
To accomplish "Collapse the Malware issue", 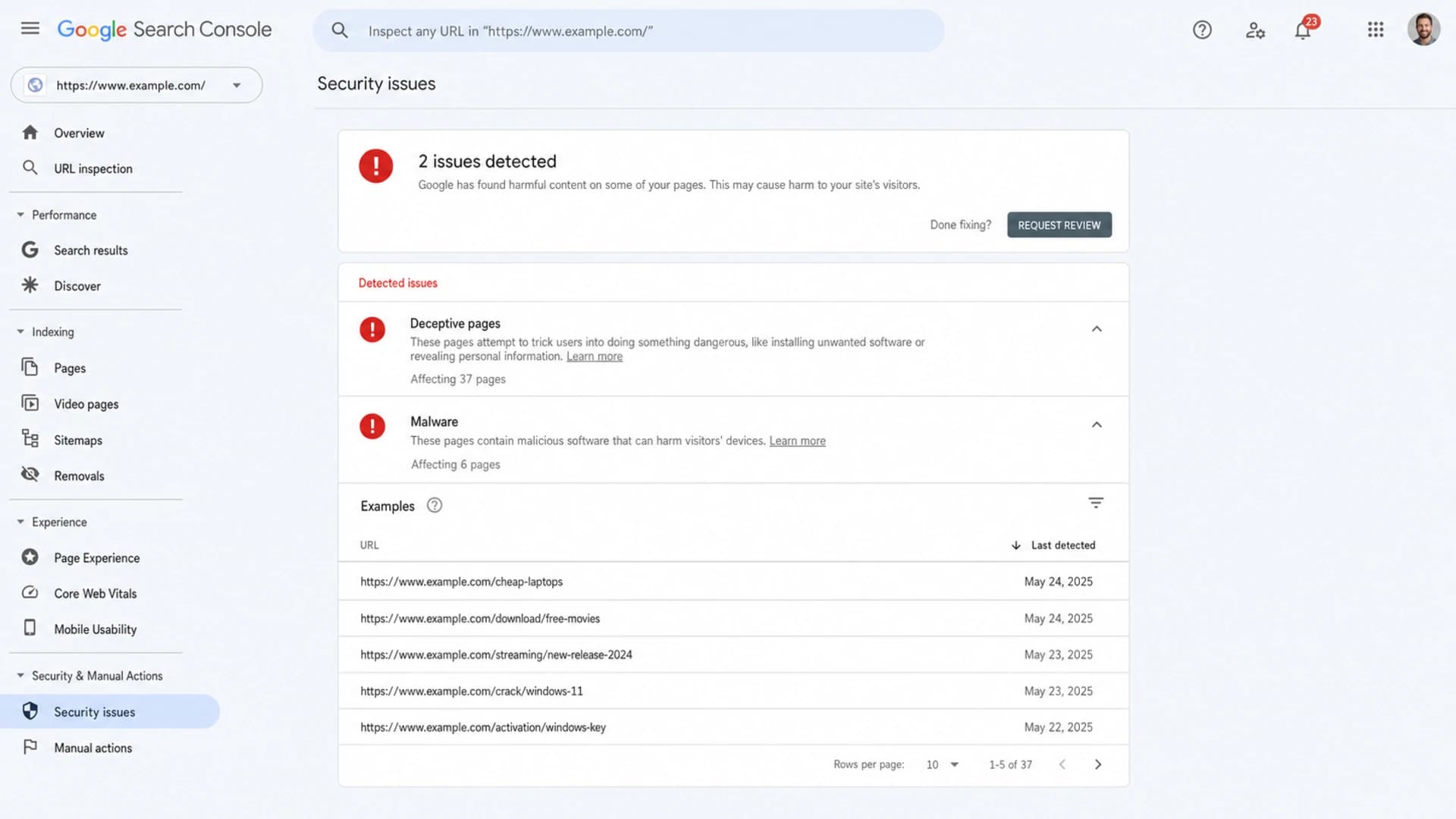I will (x=1097, y=425).
